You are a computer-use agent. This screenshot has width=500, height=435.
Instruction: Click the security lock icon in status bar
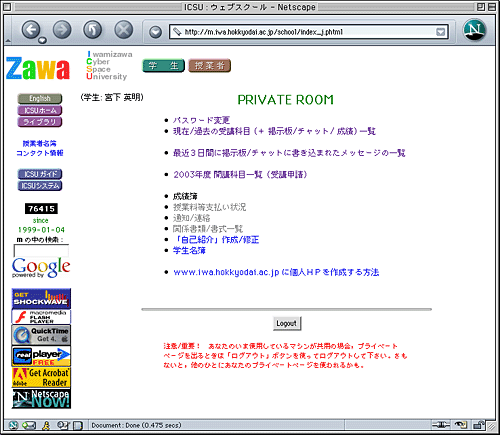(479, 425)
